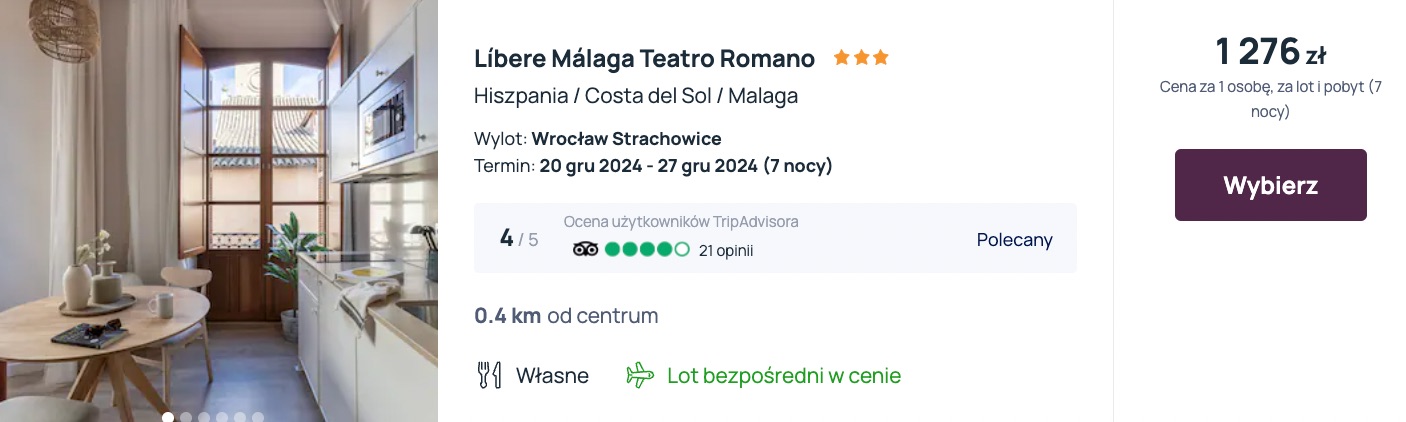Click the fork and knife meal icon

489,376
